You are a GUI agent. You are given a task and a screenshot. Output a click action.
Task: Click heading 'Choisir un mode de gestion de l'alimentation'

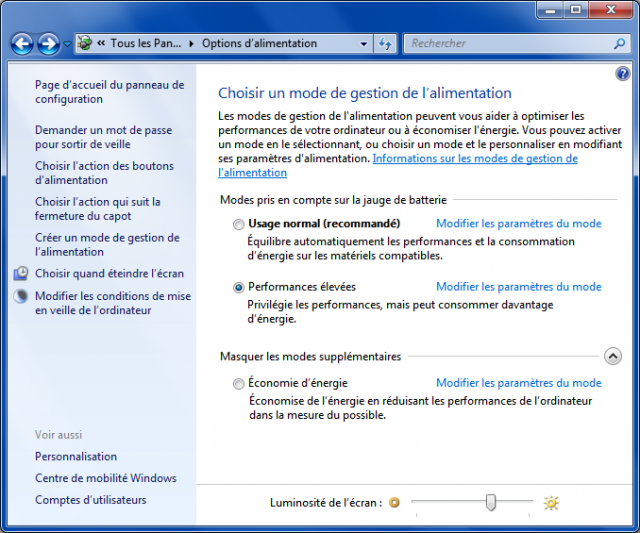tap(364, 93)
